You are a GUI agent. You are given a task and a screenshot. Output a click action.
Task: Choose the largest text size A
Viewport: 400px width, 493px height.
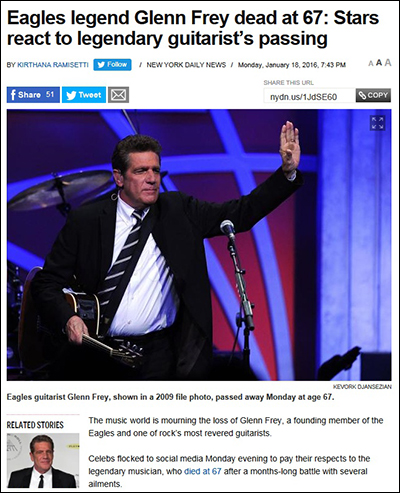pyautogui.click(x=388, y=63)
